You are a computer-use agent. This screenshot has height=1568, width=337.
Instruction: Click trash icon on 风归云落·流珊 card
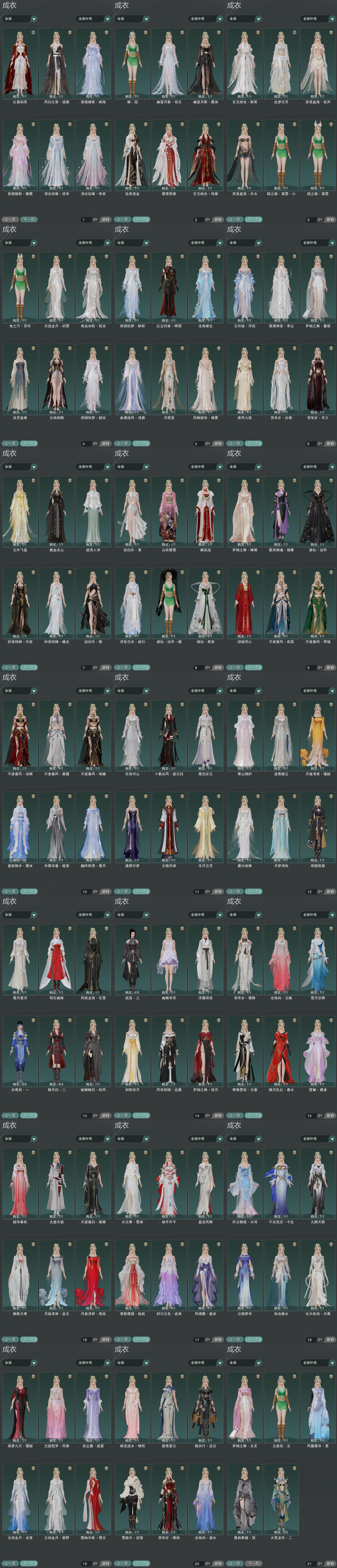coord(70,32)
